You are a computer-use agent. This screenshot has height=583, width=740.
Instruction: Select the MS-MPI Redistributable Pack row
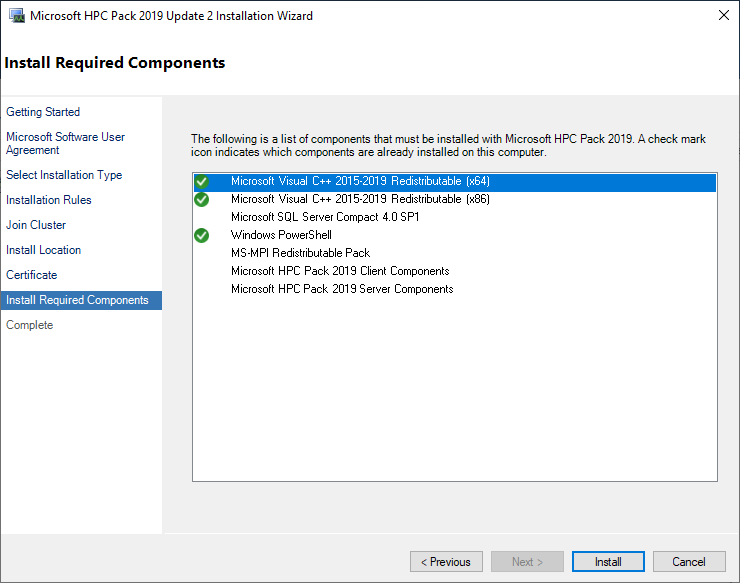click(x=455, y=253)
